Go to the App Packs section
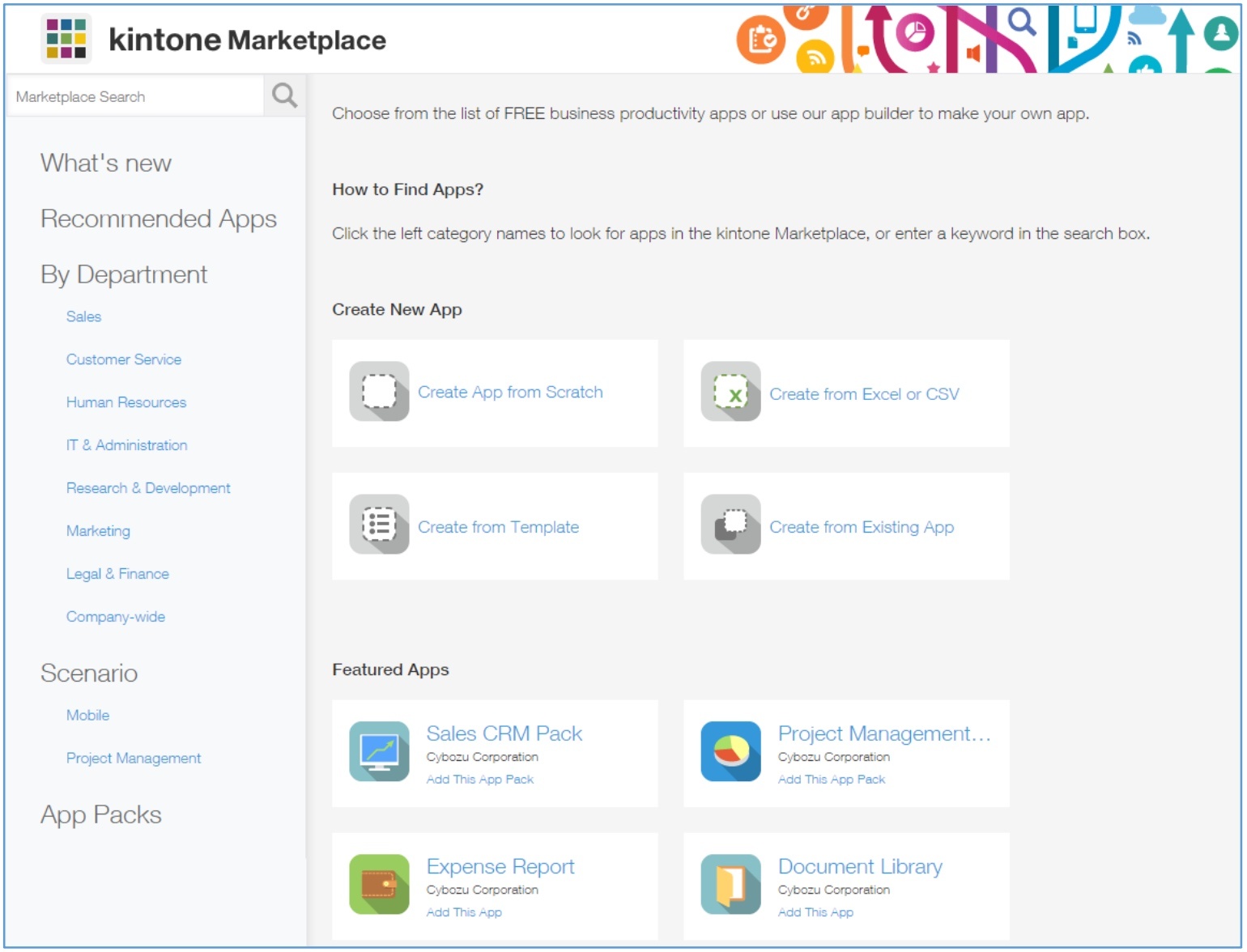The image size is (1247, 952). pyautogui.click(x=101, y=815)
